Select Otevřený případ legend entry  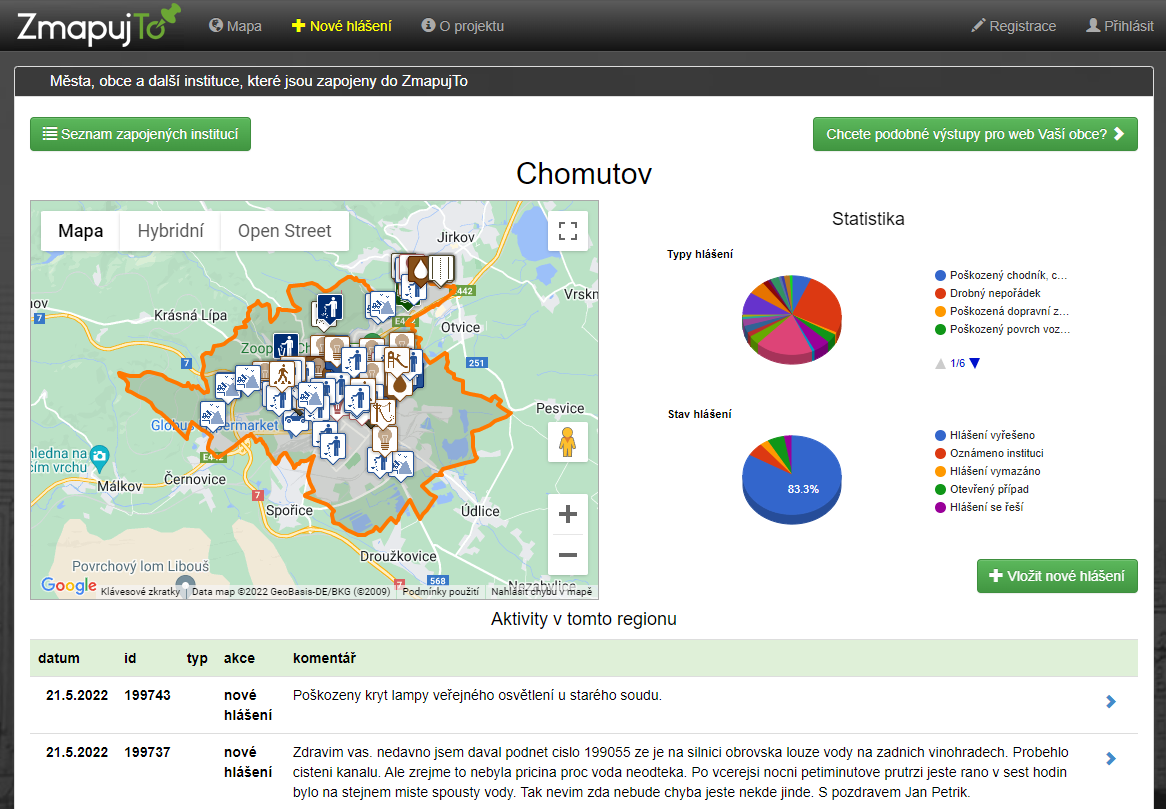click(x=982, y=489)
